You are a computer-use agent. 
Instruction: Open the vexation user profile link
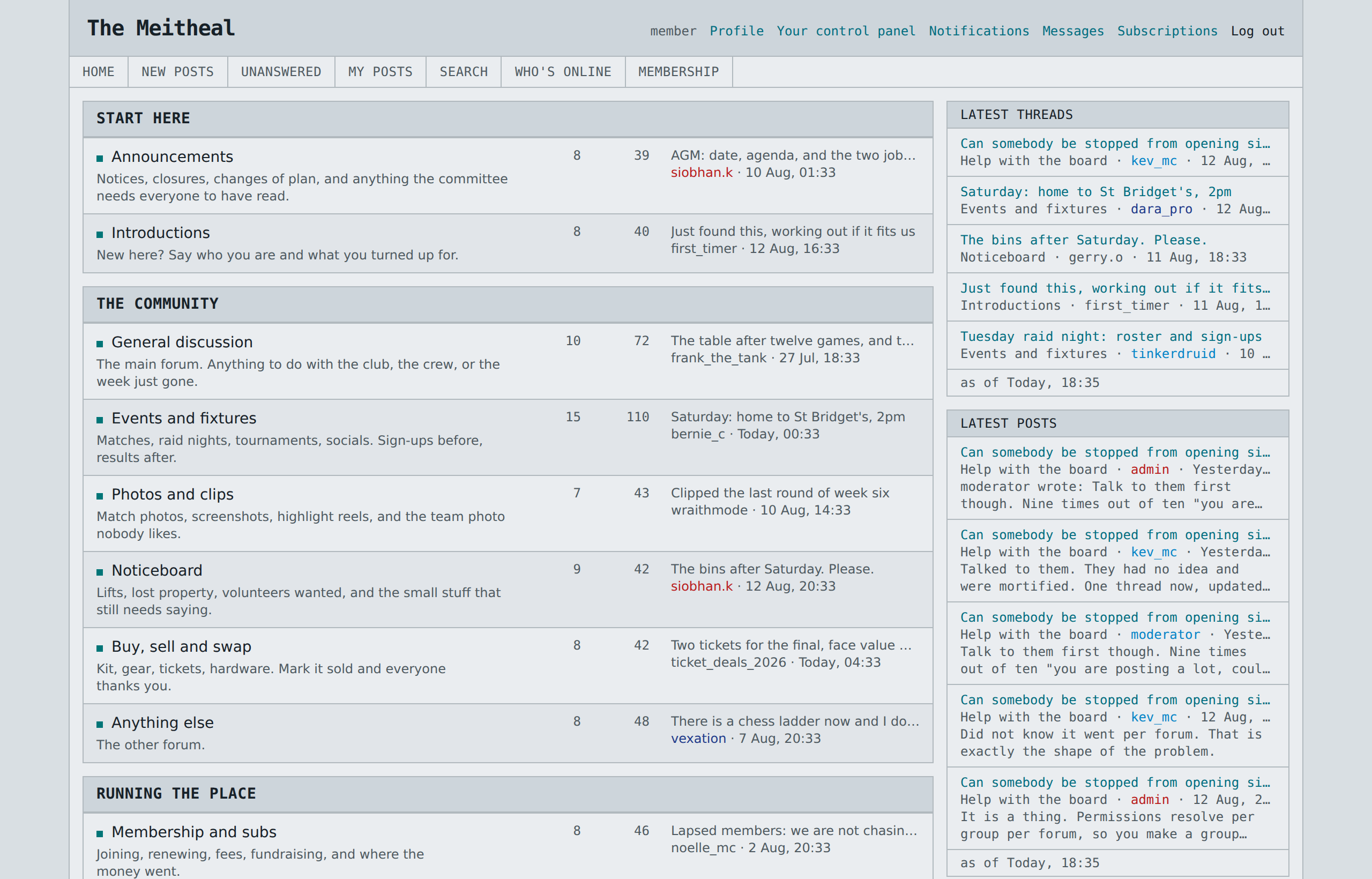click(x=698, y=738)
